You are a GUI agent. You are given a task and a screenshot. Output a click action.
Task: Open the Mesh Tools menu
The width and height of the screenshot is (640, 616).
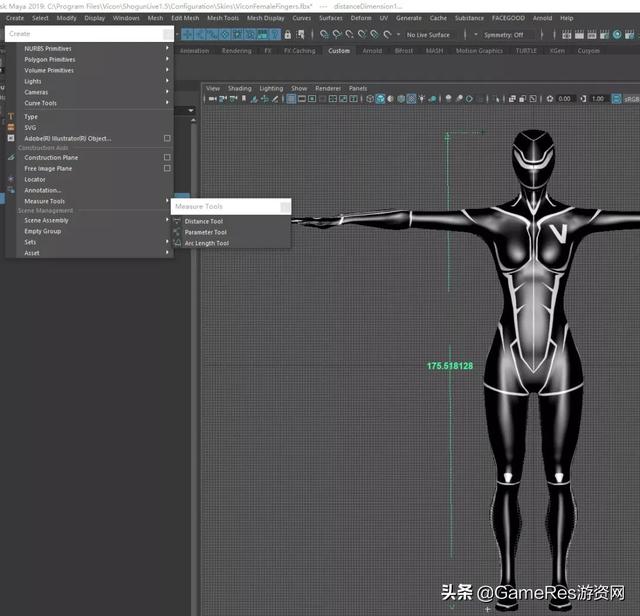[223, 18]
